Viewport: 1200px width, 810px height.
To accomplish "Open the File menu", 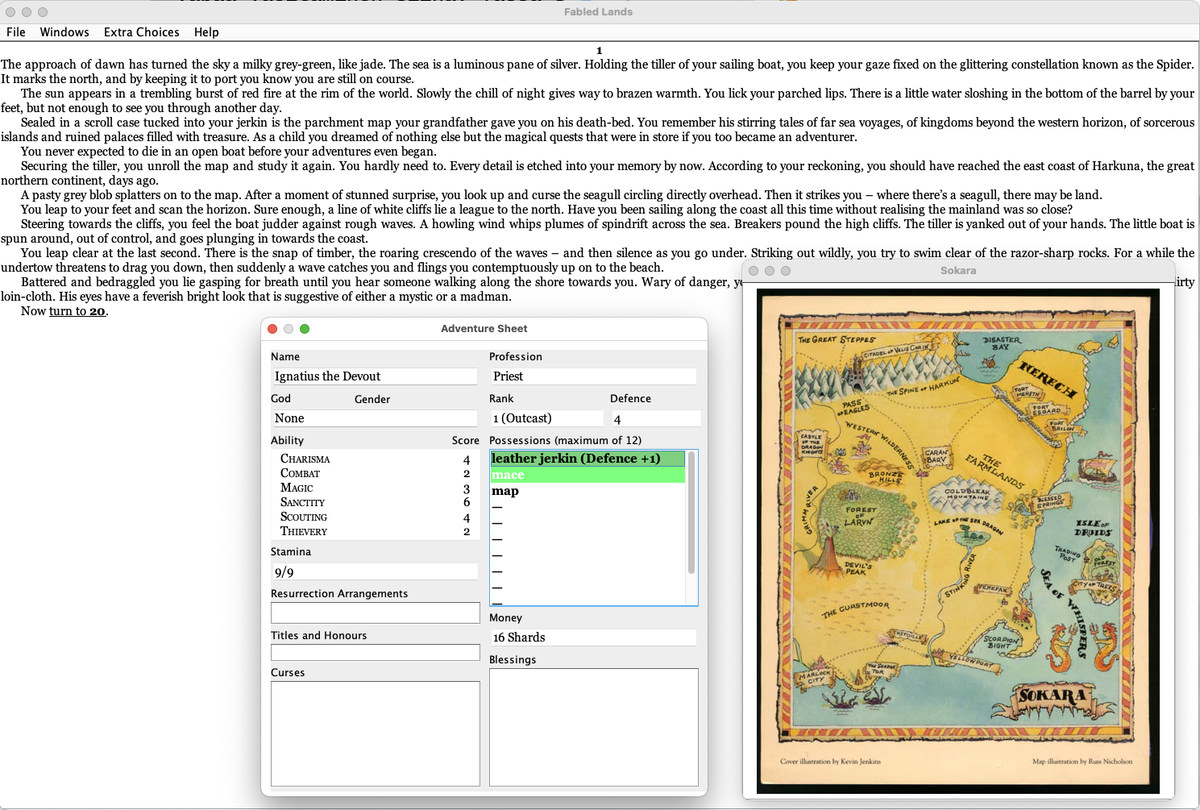I will 16,32.
